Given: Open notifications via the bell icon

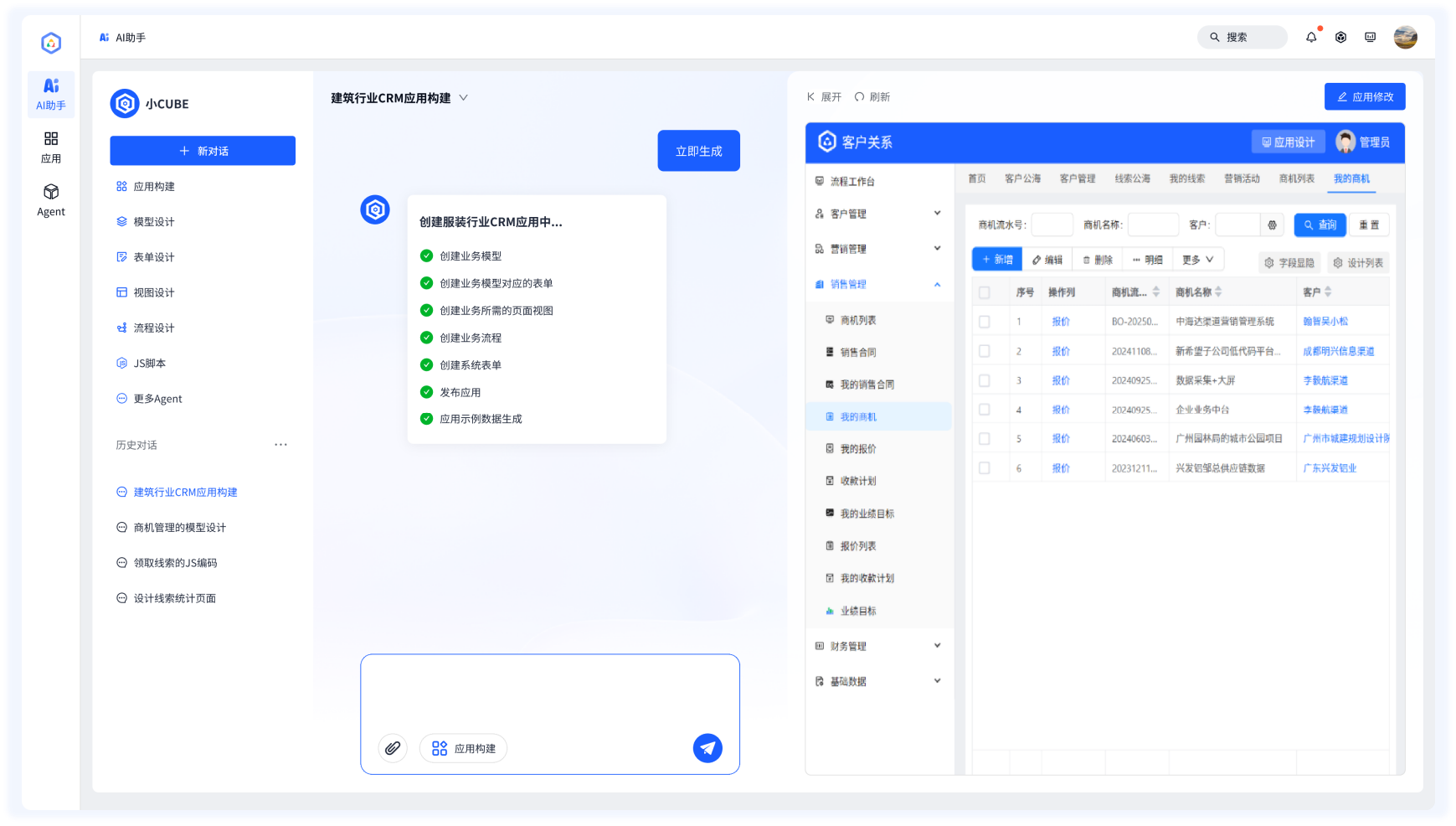Looking at the screenshot, I should tap(1311, 37).
